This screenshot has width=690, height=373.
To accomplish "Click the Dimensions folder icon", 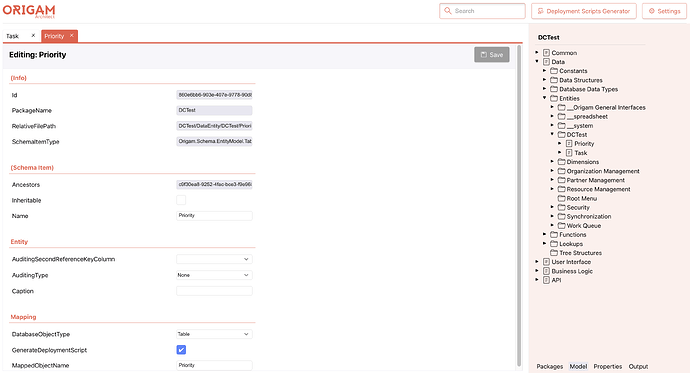I will pos(562,162).
